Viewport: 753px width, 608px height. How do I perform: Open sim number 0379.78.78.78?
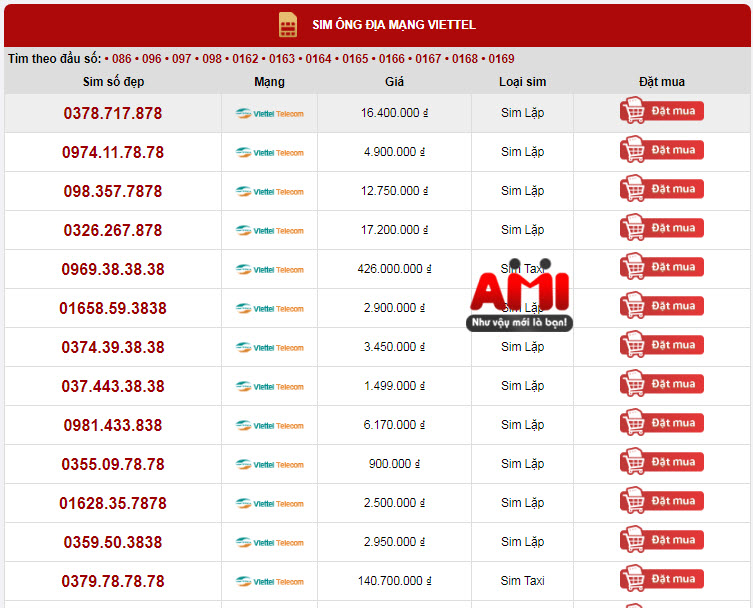pos(113,581)
